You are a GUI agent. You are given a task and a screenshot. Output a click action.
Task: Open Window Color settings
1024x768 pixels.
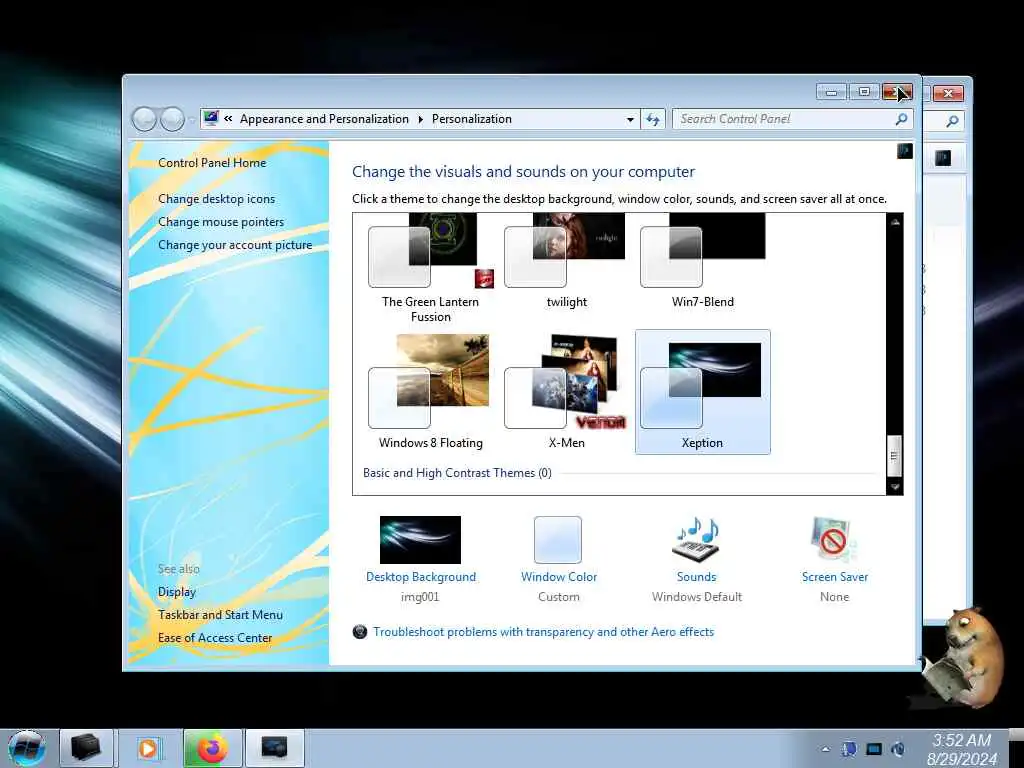[558, 558]
